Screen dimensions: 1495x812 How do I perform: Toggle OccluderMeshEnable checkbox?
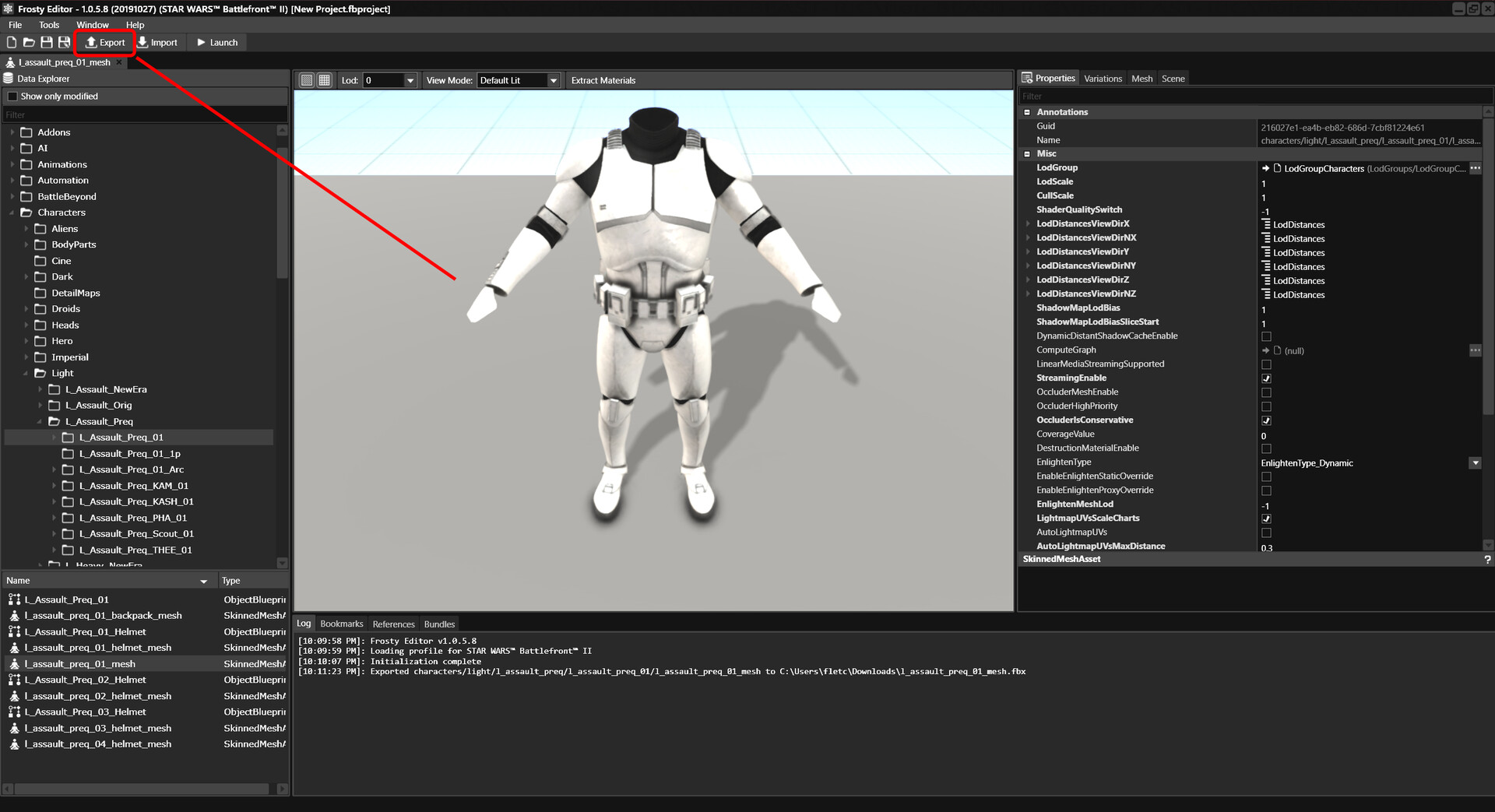[x=1266, y=392]
